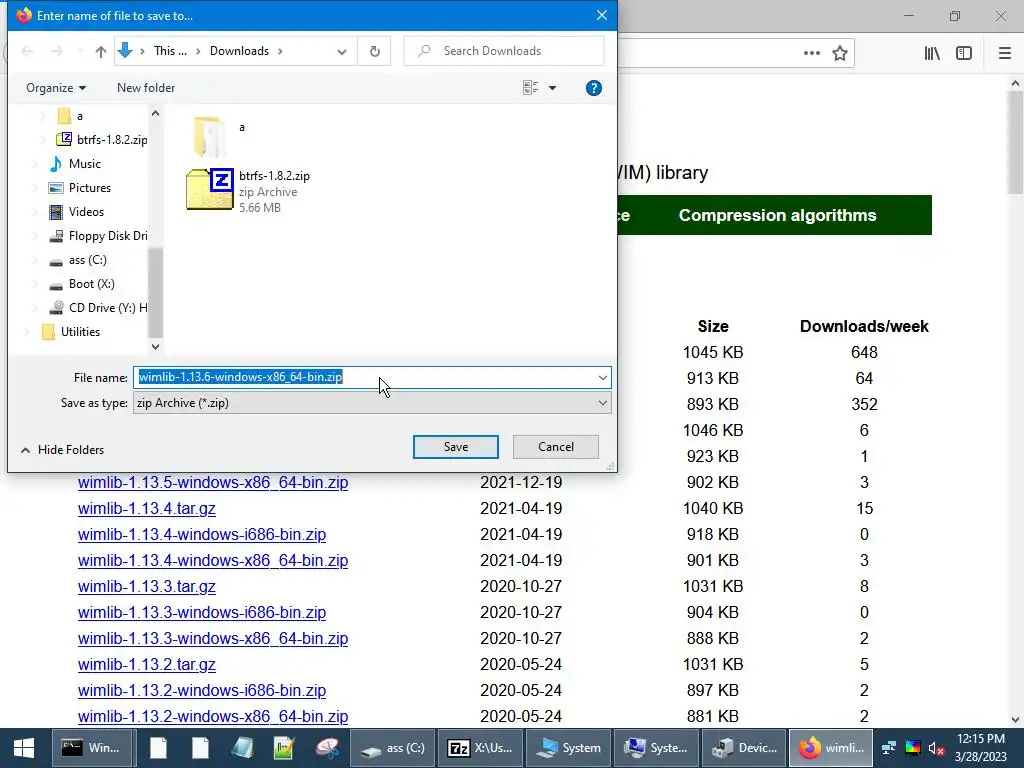
Task: Open wimlib-1.13.3.tar.gz link
Action: [x=146, y=586]
